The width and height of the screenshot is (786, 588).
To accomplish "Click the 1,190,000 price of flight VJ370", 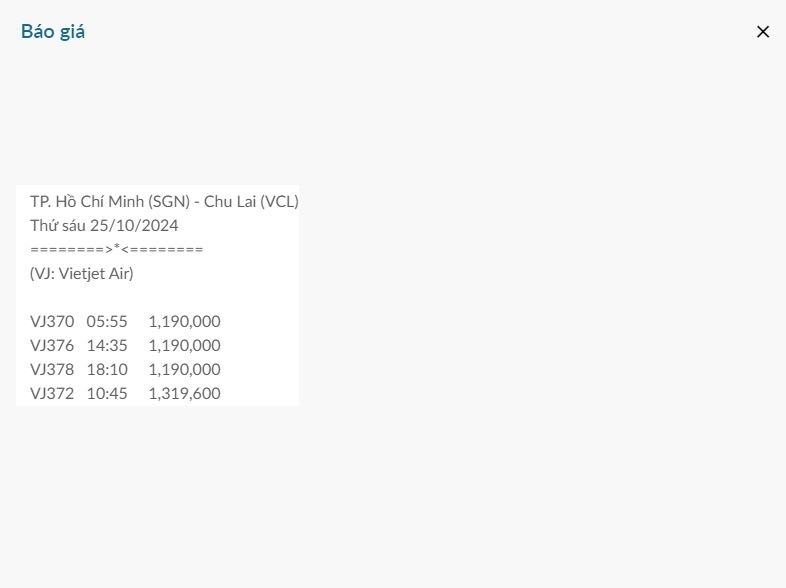I will pos(184,321).
